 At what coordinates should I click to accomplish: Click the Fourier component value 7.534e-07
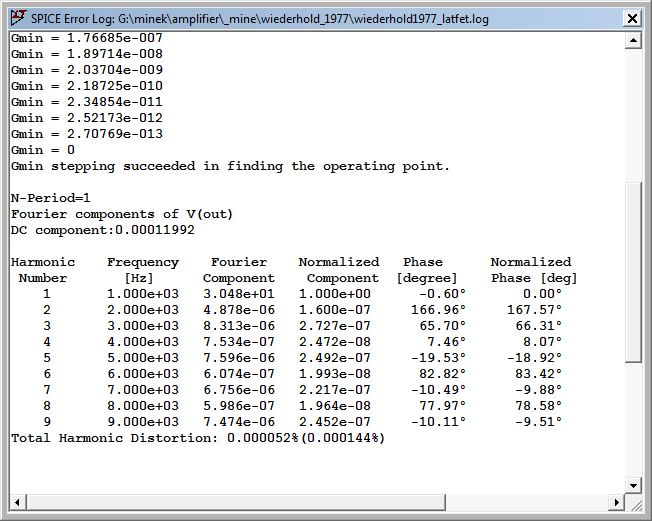coord(239,342)
